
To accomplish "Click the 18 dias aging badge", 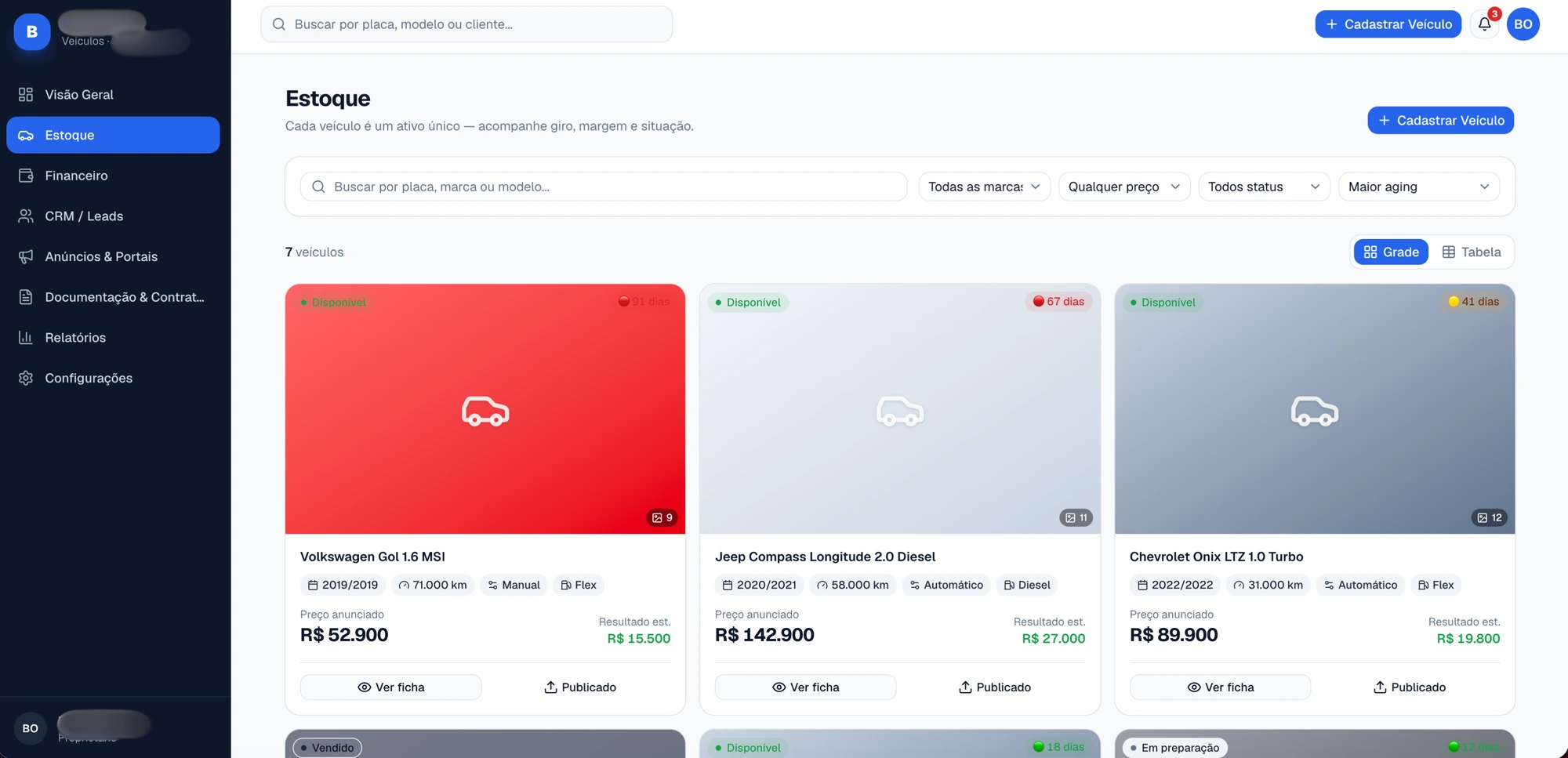I will [1058, 747].
